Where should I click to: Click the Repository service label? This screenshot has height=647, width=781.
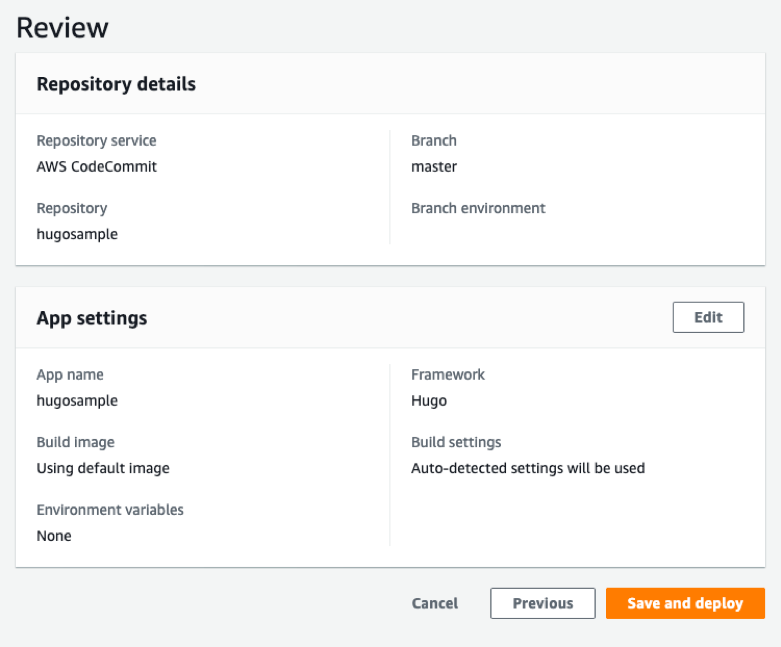point(96,141)
